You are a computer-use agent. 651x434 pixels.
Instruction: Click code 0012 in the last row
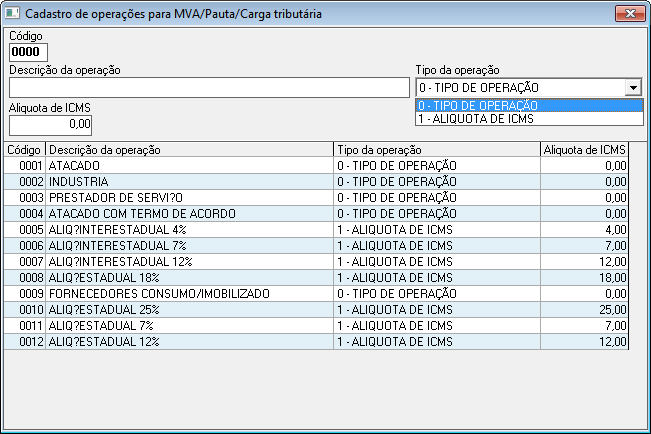pyautogui.click(x=30, y=341)
